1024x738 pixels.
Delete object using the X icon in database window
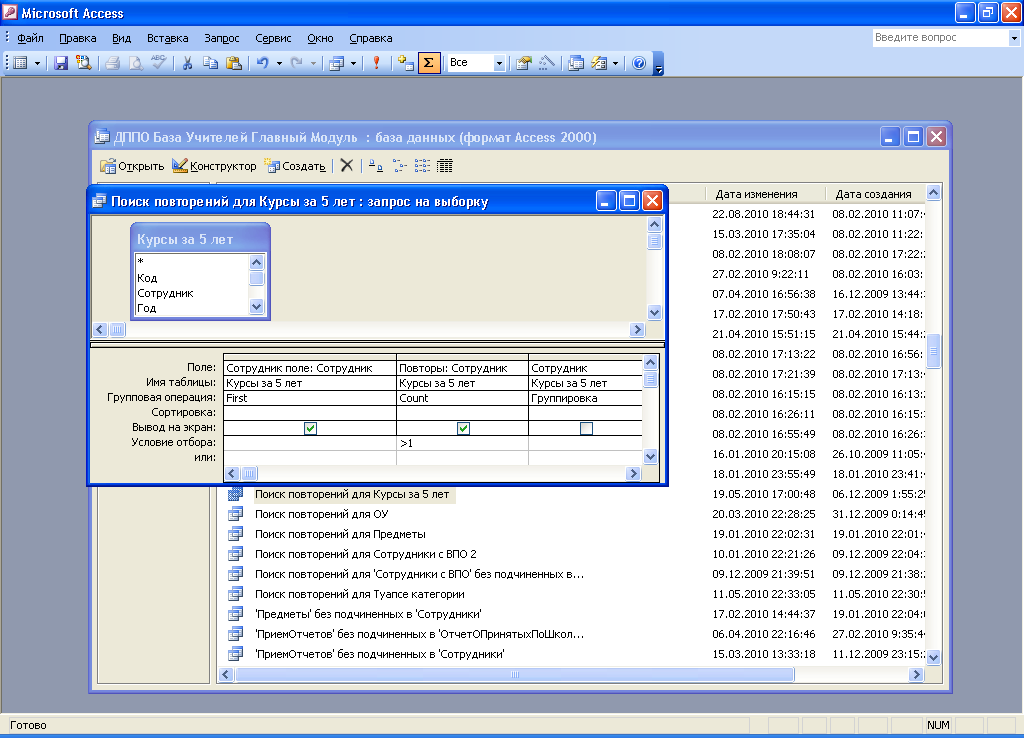click(x=347, y=166)
